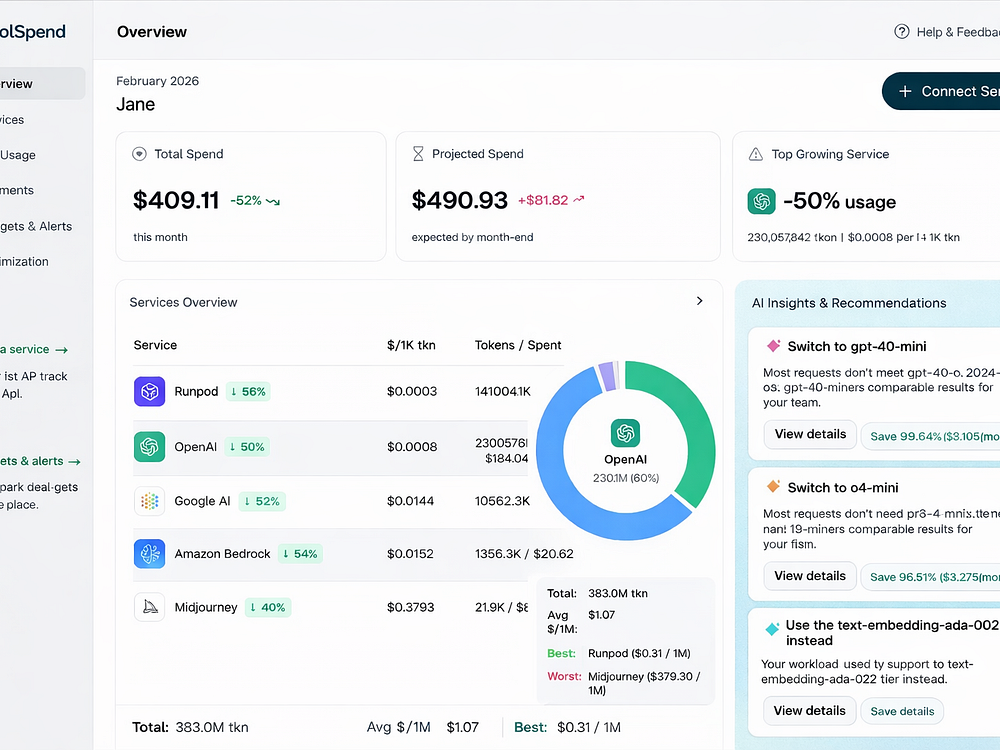Image resolution: width=1000 pixels, height=750 pixels.
Task: Follow the 'ets & alerts' arrow link in sidebar
Action: [40, 461]
